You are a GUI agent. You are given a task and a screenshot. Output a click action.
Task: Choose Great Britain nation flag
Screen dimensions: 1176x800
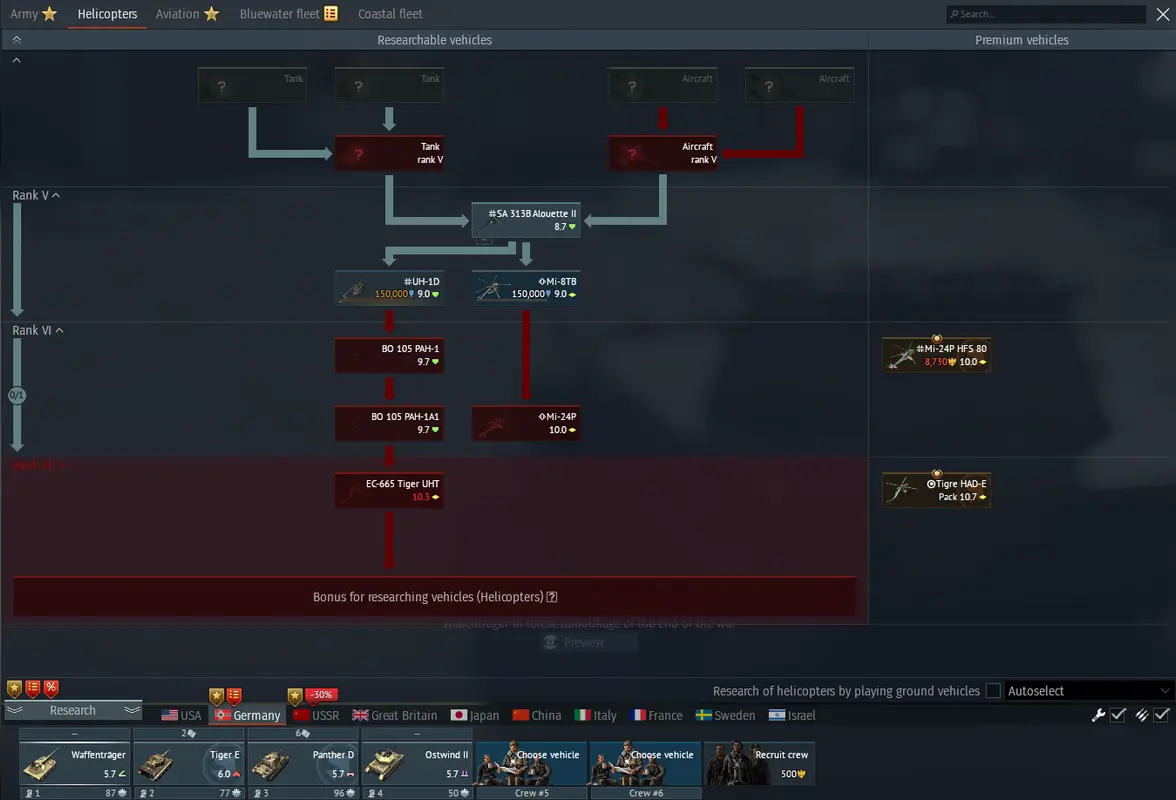(394, 715)
